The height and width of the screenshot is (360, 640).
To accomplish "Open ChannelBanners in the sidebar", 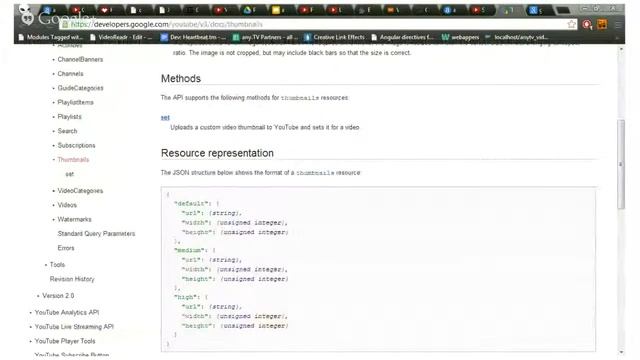I will pyautogui.click(x=80, y=59).
